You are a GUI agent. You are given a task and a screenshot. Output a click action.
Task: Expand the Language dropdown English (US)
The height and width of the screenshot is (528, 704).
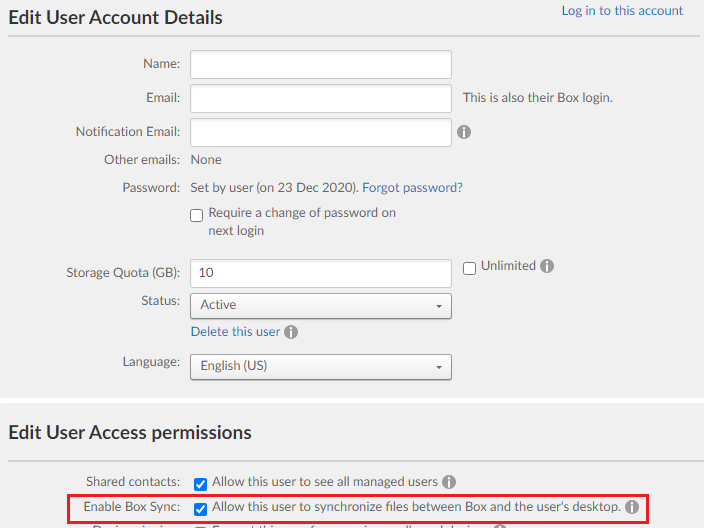click(x=320, y=366)
